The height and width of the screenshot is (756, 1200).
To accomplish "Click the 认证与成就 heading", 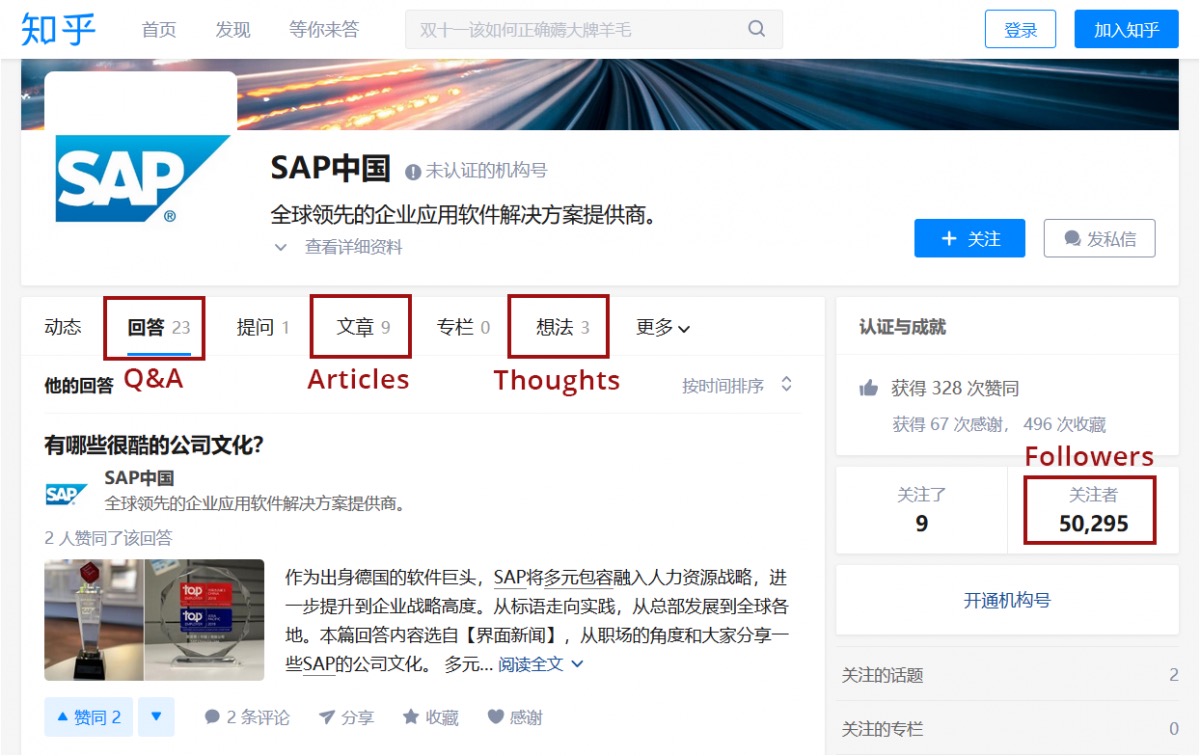I will pos(902,327).
